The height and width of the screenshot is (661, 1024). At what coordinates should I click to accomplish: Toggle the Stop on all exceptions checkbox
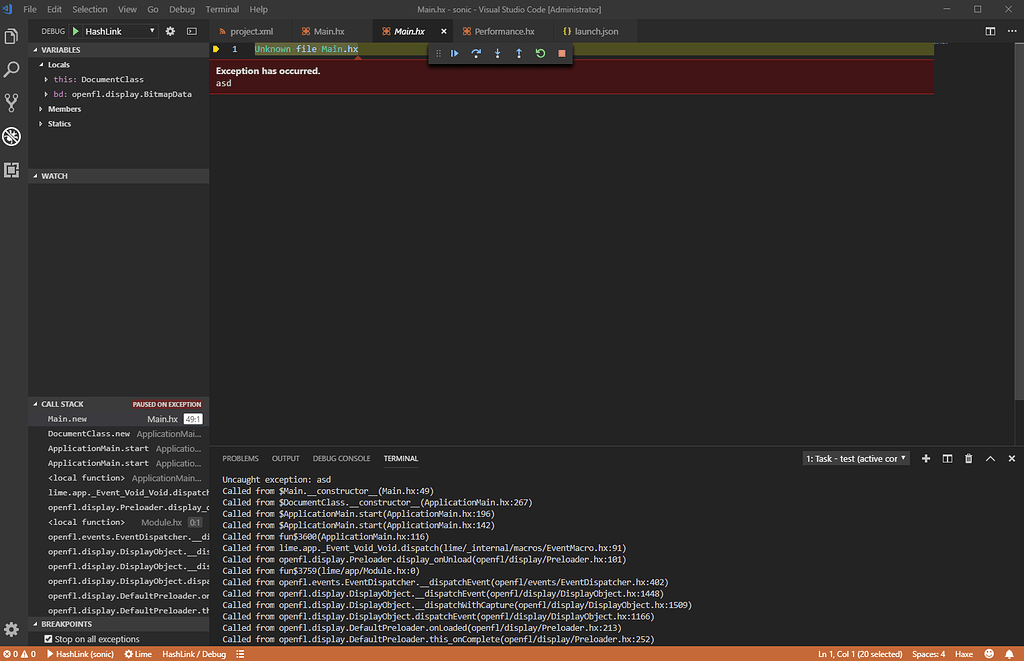pos(50,638)
